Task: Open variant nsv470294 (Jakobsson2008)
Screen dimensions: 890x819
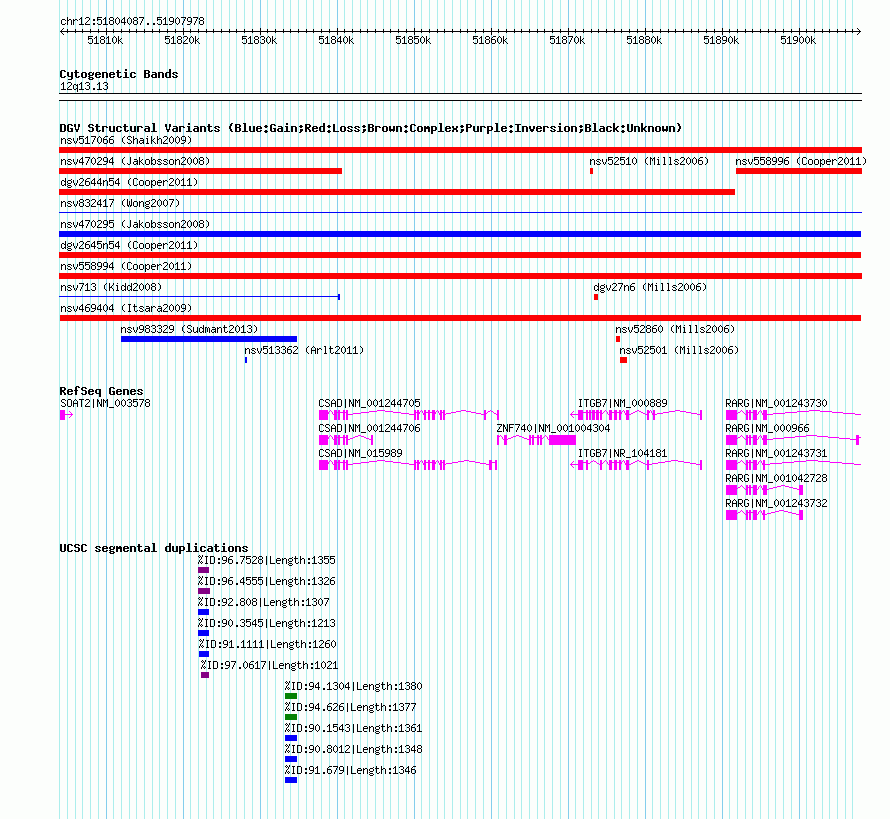Action: pos(200,171)
